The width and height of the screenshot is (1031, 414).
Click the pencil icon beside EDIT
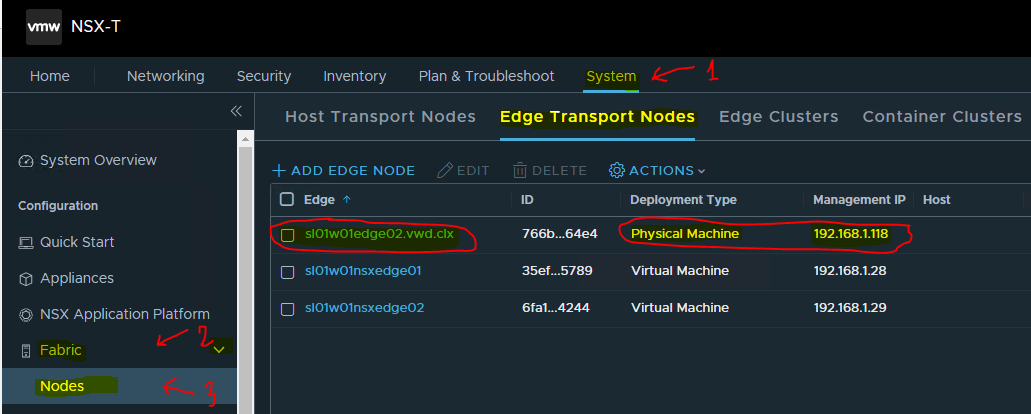[445, 171]
